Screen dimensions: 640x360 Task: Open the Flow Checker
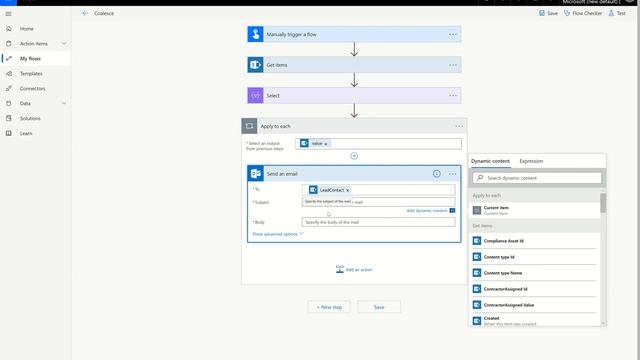pos(583,13)
